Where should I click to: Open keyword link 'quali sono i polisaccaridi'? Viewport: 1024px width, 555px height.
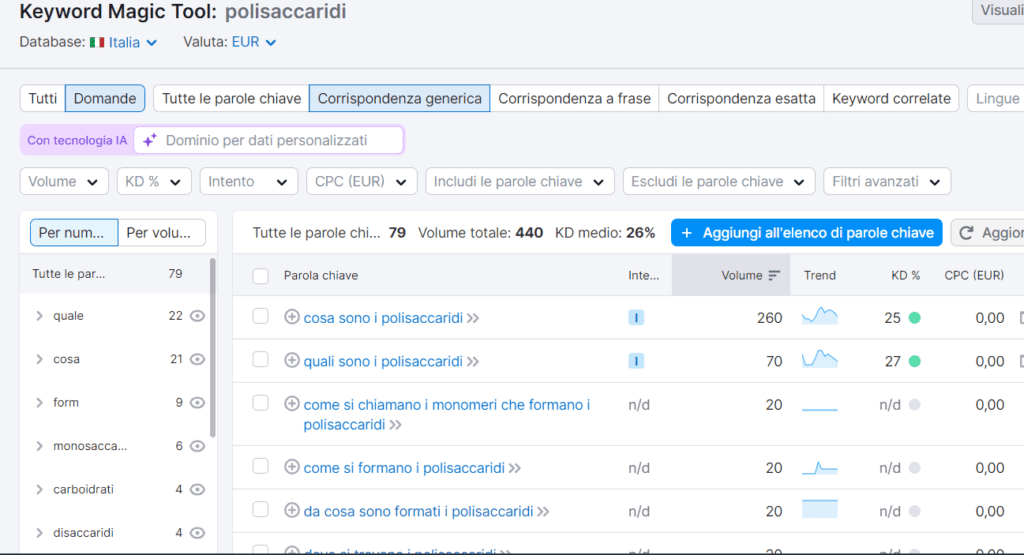[383, 362]
